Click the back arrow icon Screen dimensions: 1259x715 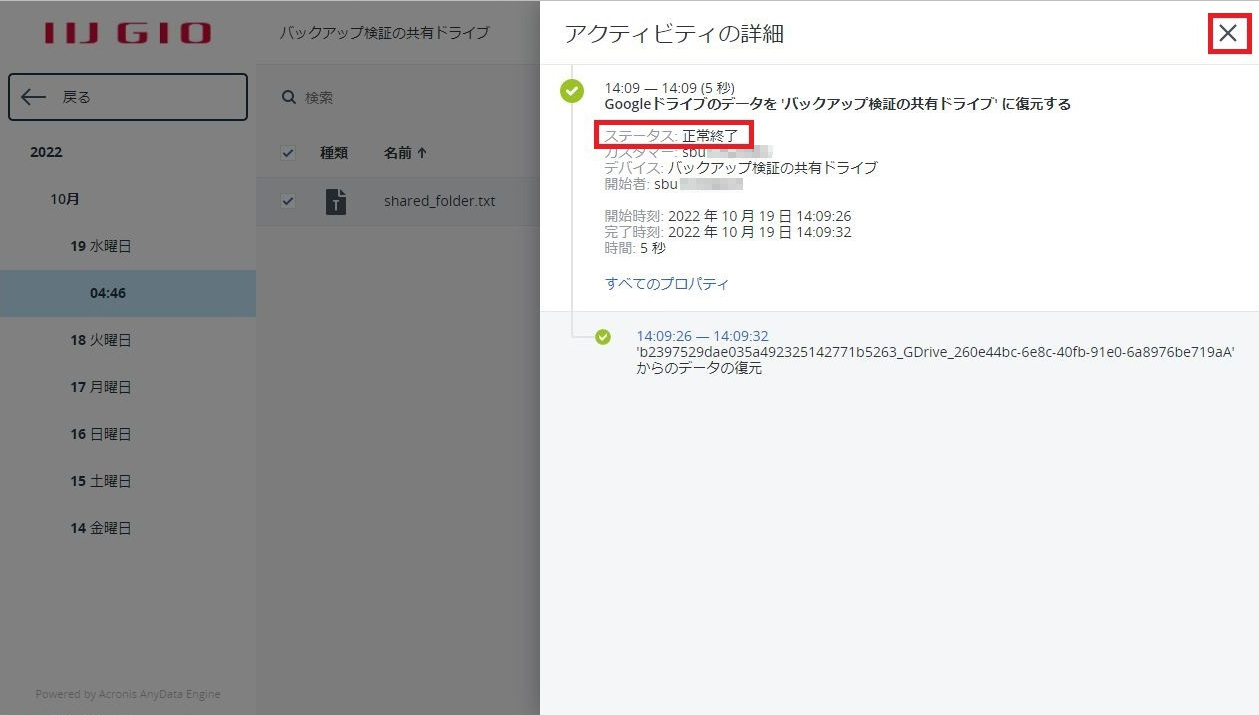33,97
